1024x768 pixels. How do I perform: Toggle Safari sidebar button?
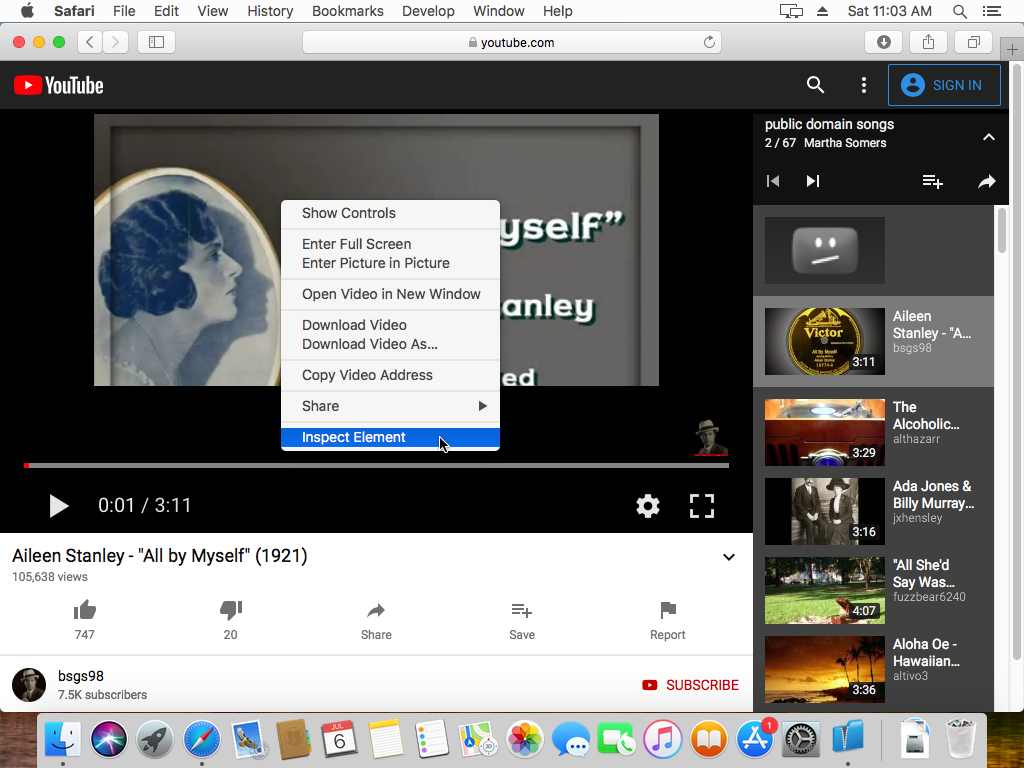[x=156, y=42]
